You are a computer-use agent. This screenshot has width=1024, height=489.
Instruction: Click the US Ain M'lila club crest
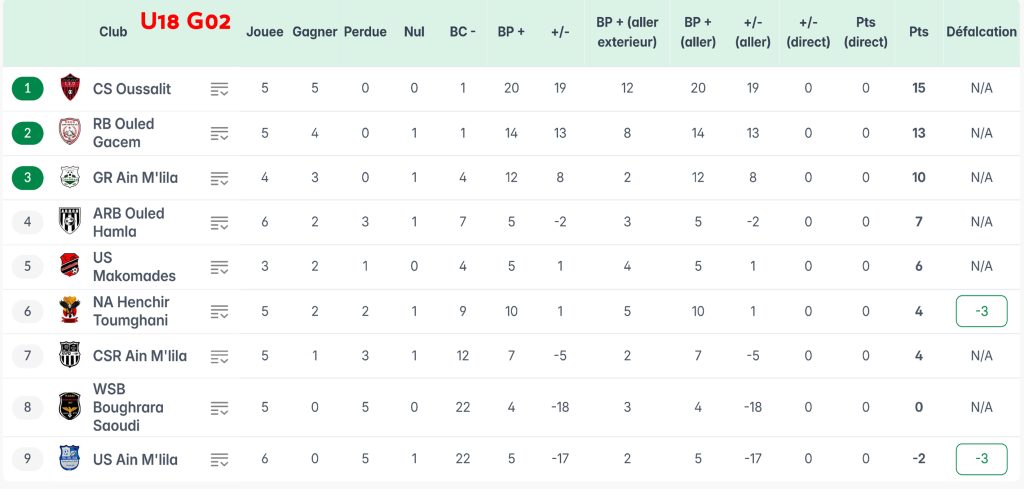pos(70,459)
